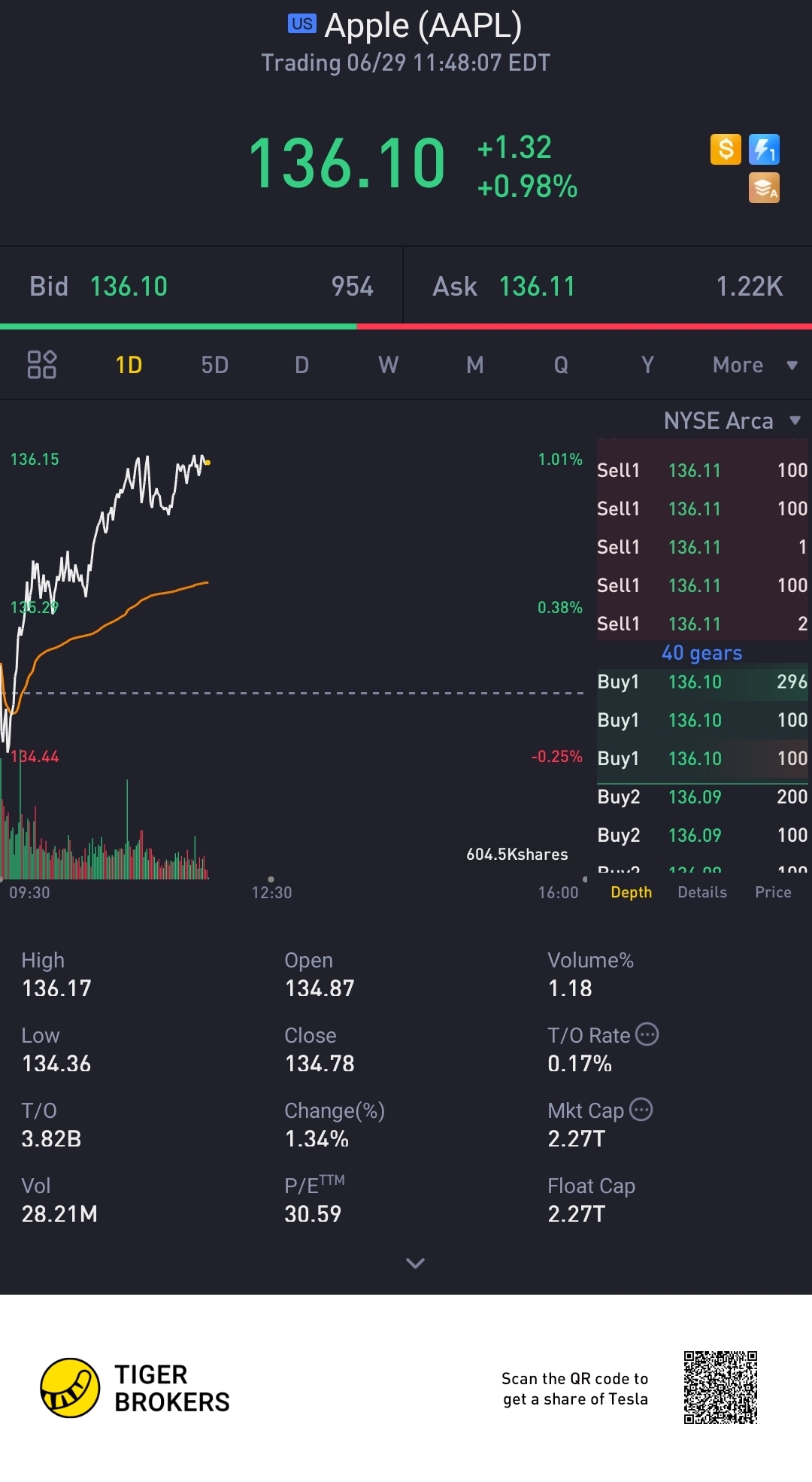The height and width of the screenshot is (1482, 812).
Task: Switch to the D daily chart
Action: pyautogui.click(x=301, y=365)
